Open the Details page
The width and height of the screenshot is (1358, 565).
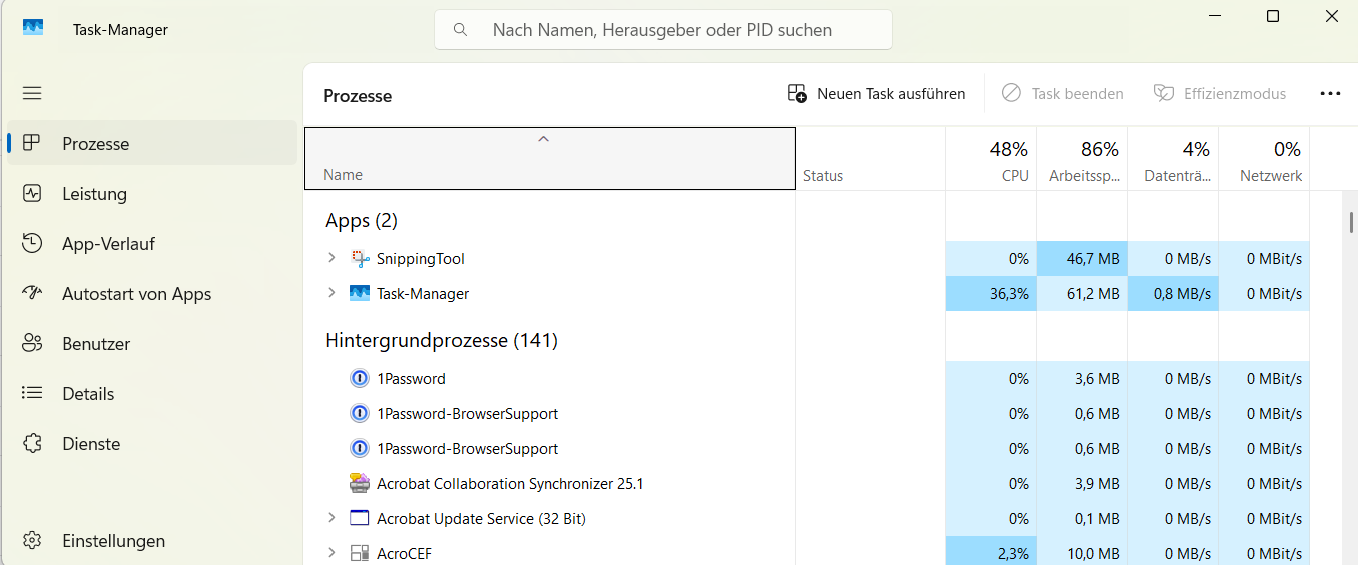(152, 393)
